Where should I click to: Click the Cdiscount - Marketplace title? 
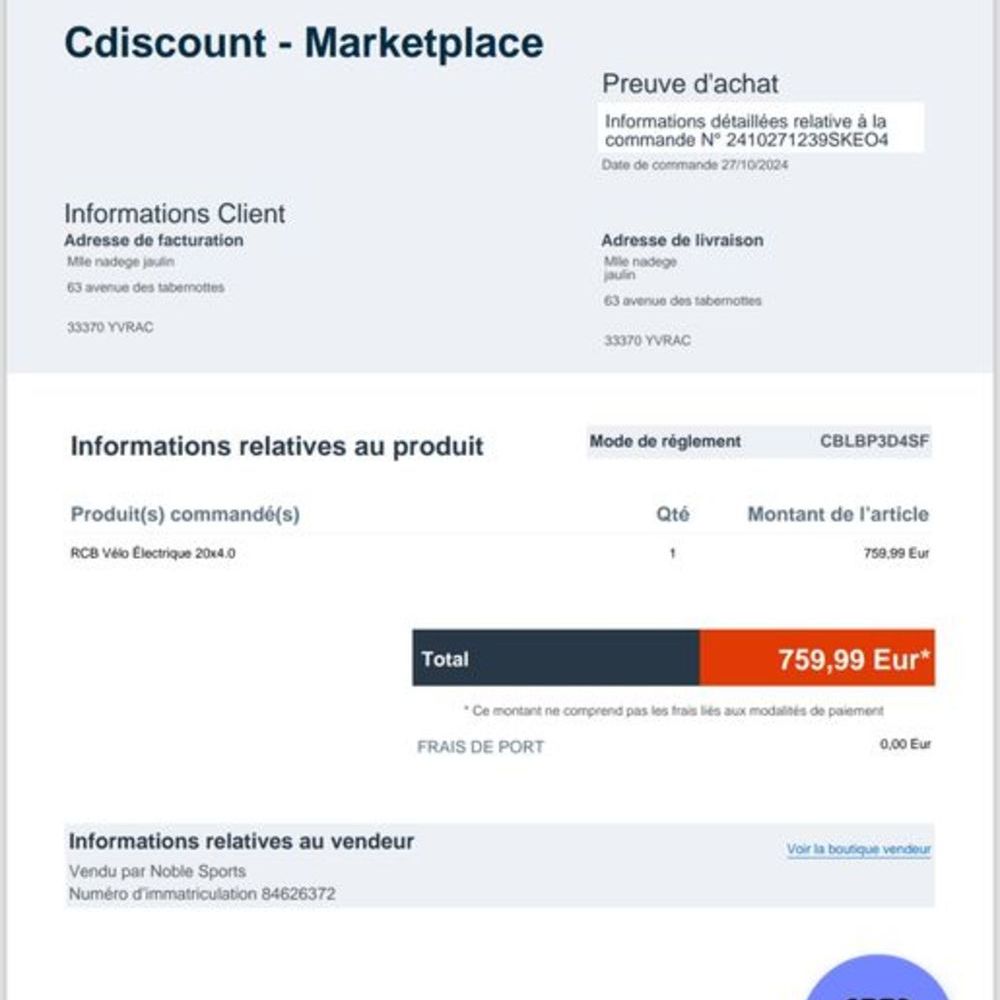(304, 43)
